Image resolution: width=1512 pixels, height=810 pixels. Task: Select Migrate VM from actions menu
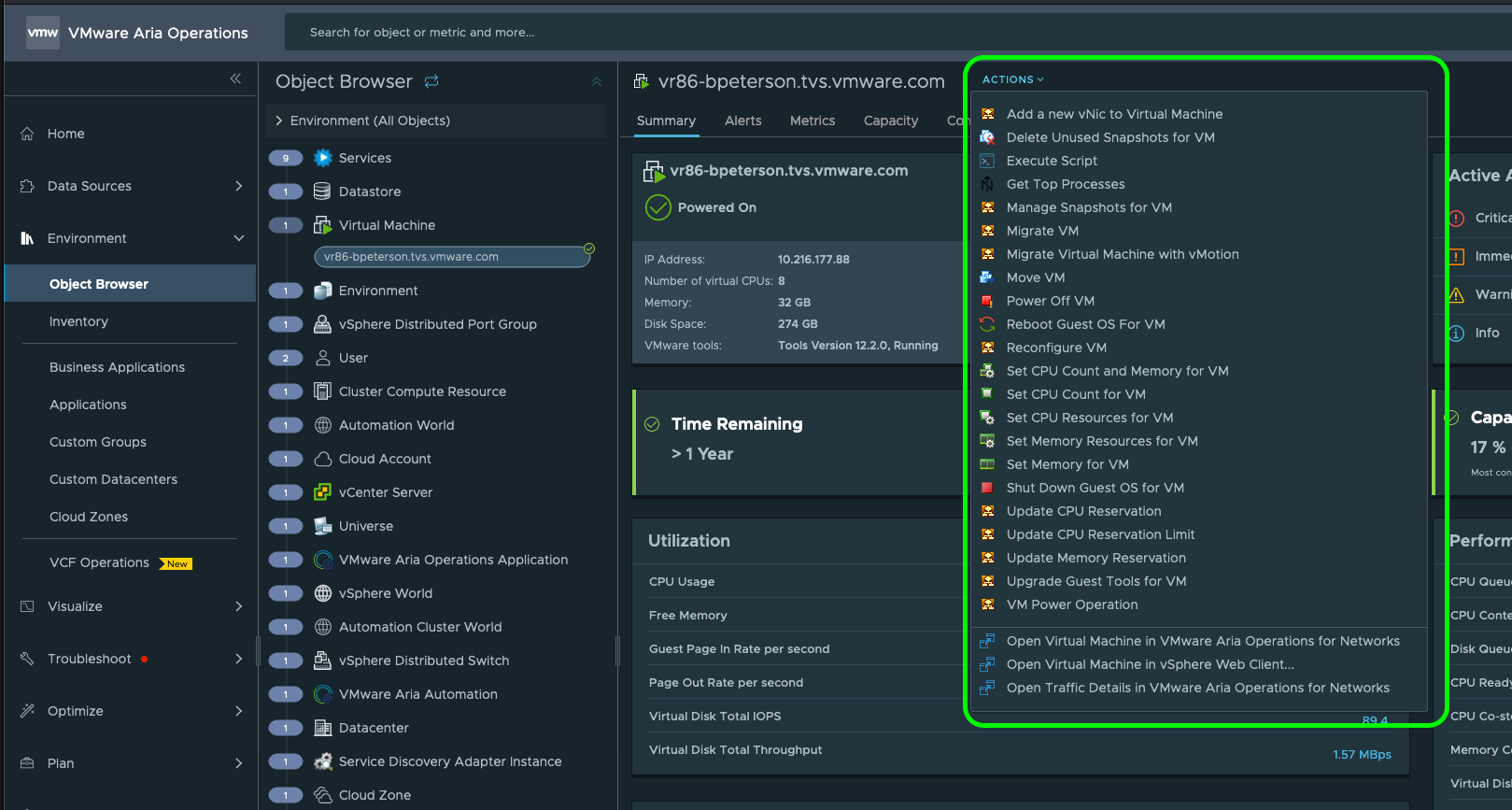(x=1042, y=231)
